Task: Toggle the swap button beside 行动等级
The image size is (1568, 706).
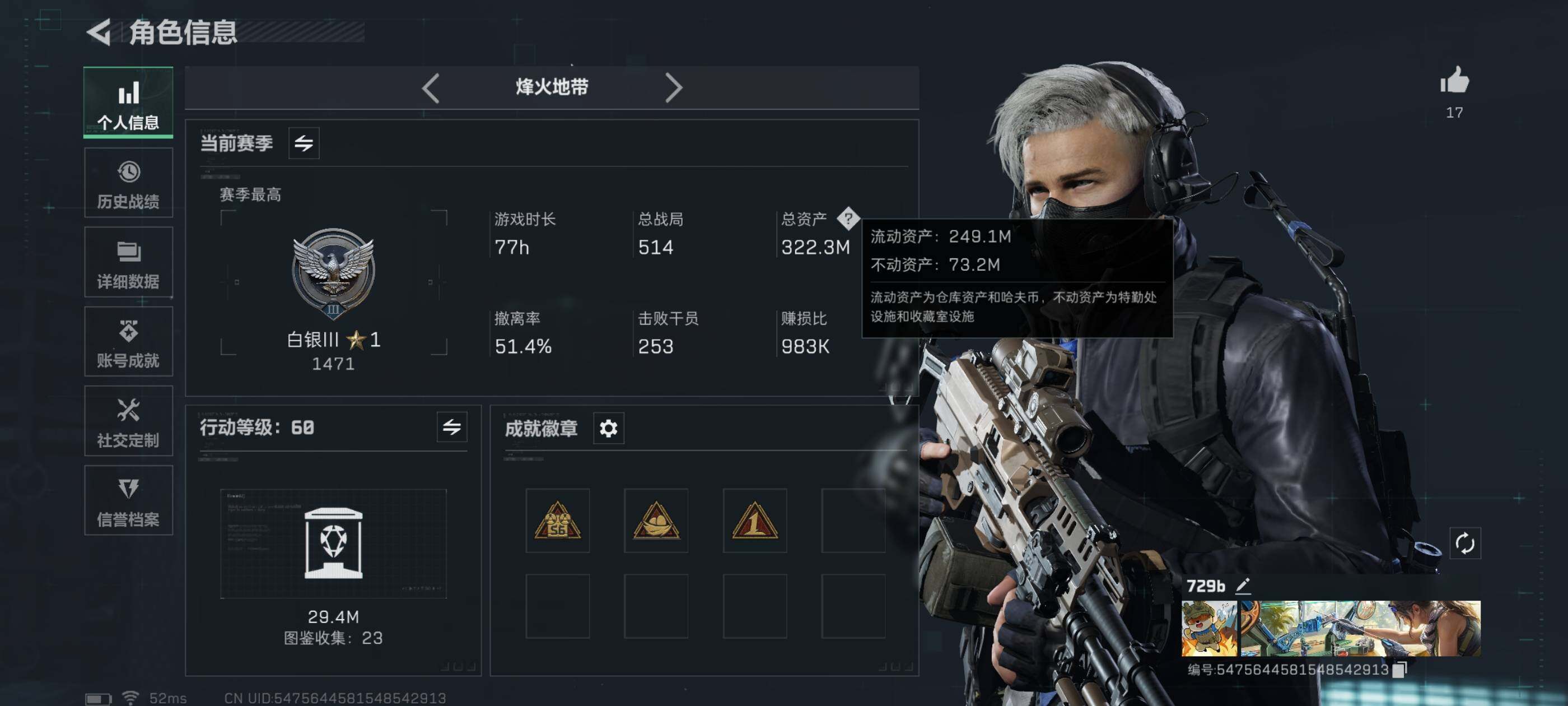Action: [452, 427]
